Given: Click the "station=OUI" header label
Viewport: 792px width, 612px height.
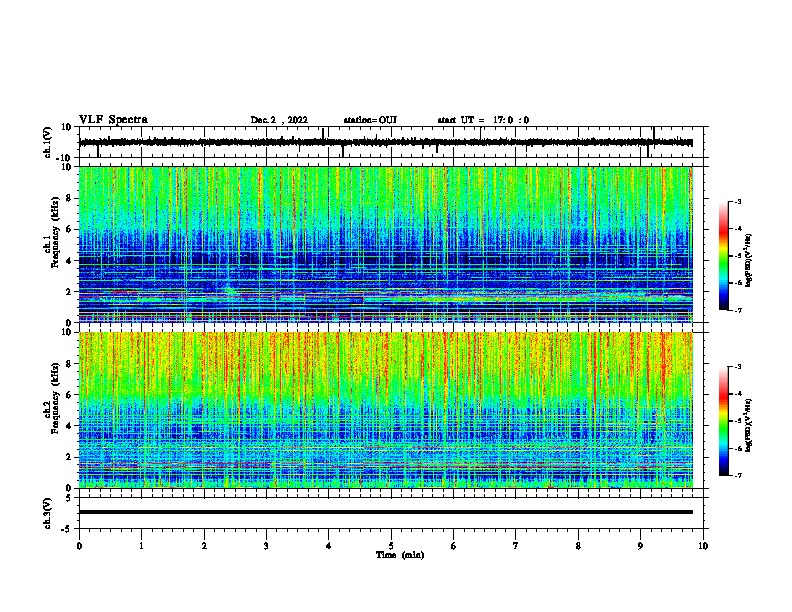Looking at the screenshot, I should [370, 120].
